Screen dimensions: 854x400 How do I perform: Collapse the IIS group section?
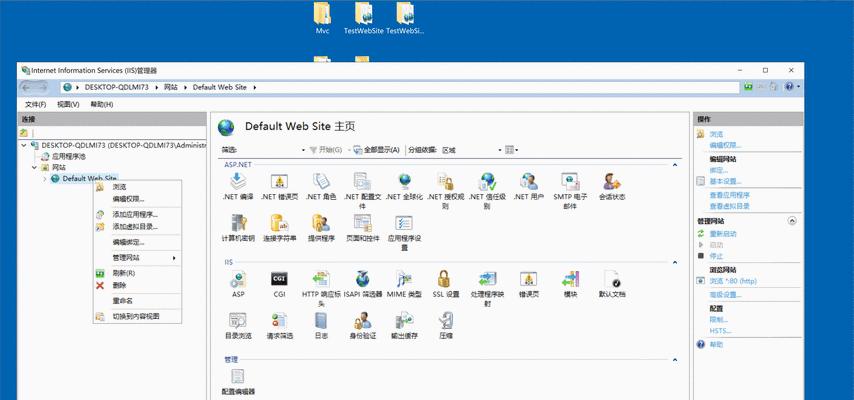tap(675, 262)
